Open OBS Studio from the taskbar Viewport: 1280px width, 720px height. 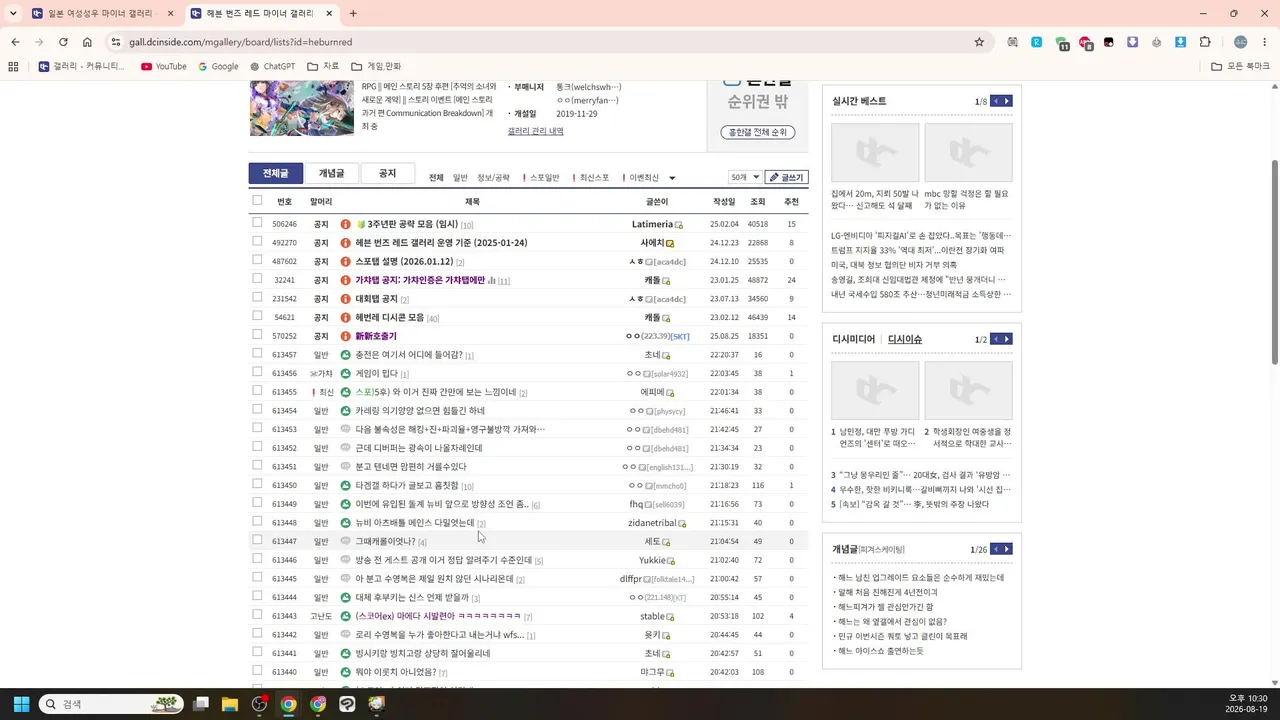click(x=260, y=704)
